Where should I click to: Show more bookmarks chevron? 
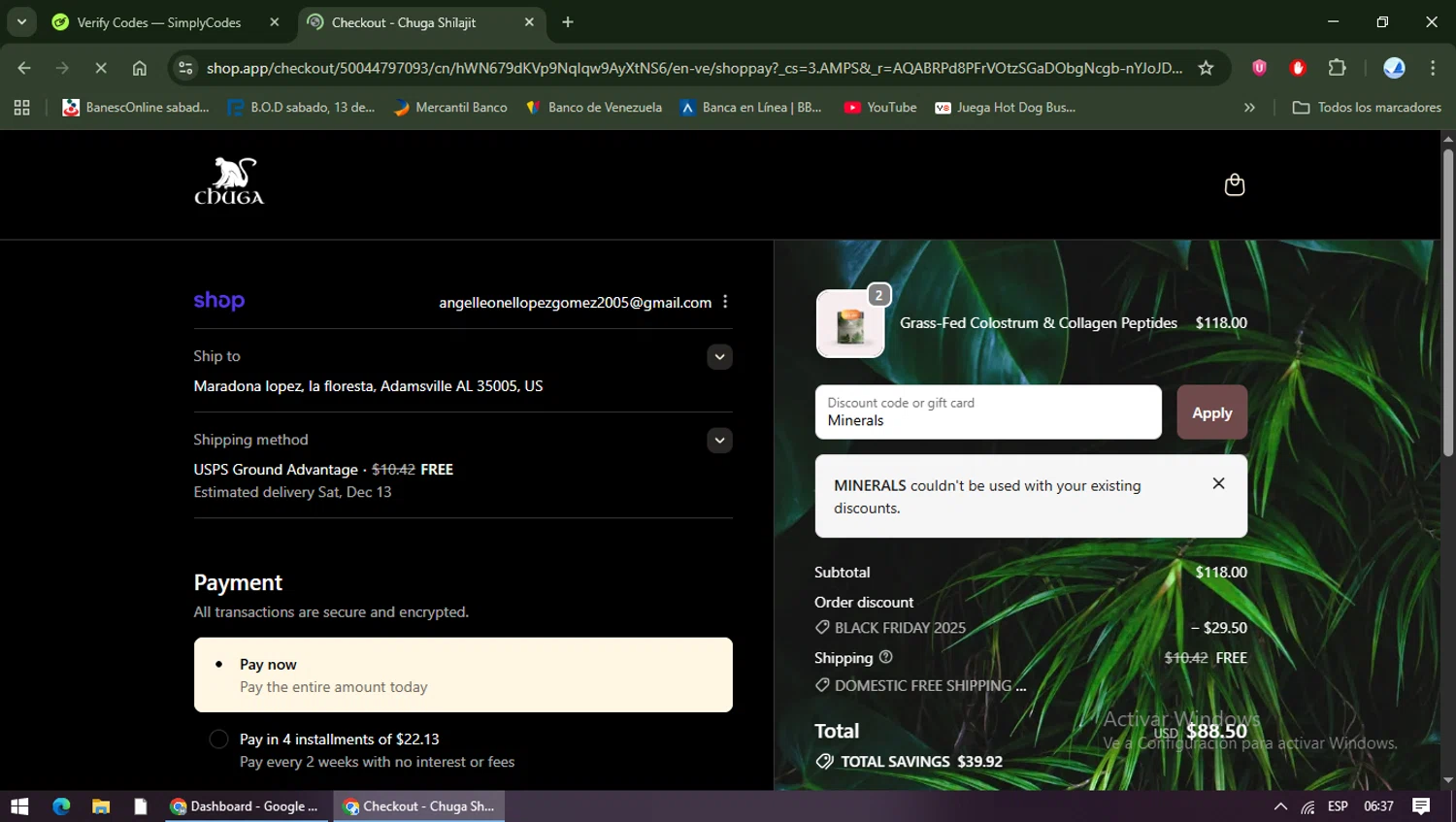click(1249, 108)
